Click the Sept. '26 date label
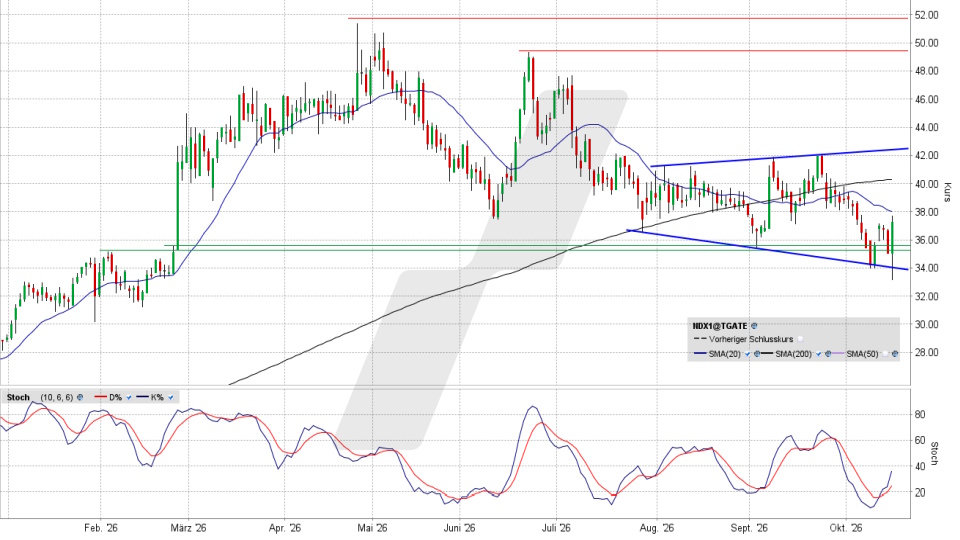The height and width of the screenshot is (540, 960). (749, 528)
